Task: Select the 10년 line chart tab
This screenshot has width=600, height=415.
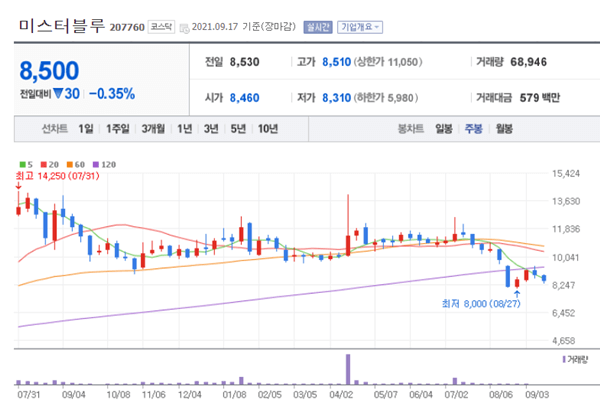Action: 267,129
